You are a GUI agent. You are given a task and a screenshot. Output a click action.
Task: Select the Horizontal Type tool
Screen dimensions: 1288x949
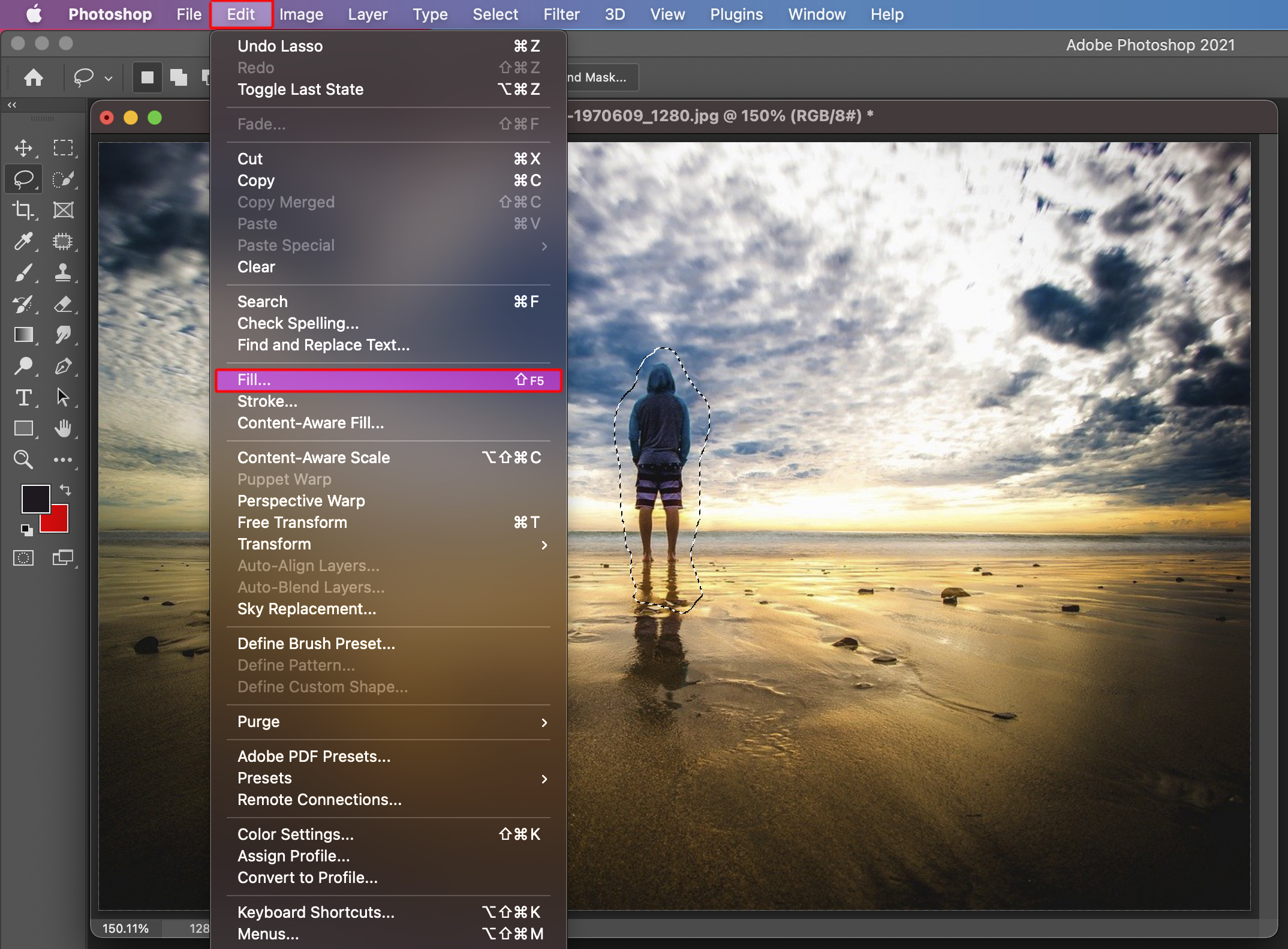coord(23,397)
